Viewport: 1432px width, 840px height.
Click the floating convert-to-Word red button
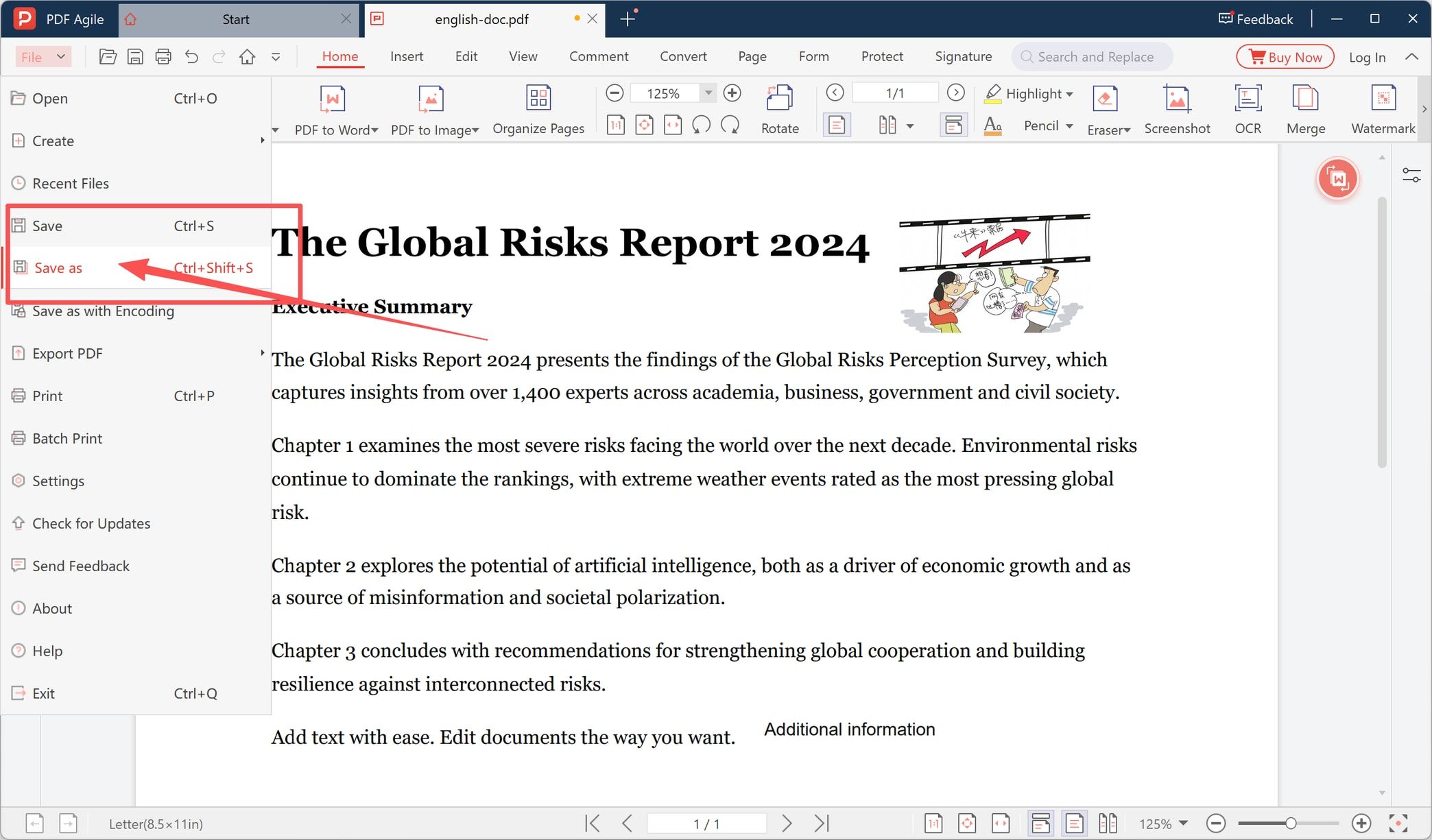click(1337, 179)
